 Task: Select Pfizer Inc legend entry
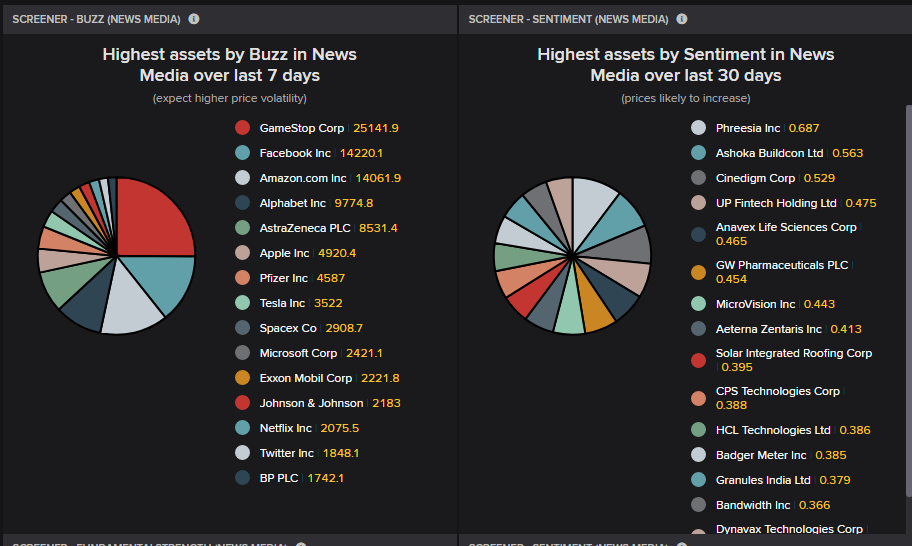coord(290,278)
